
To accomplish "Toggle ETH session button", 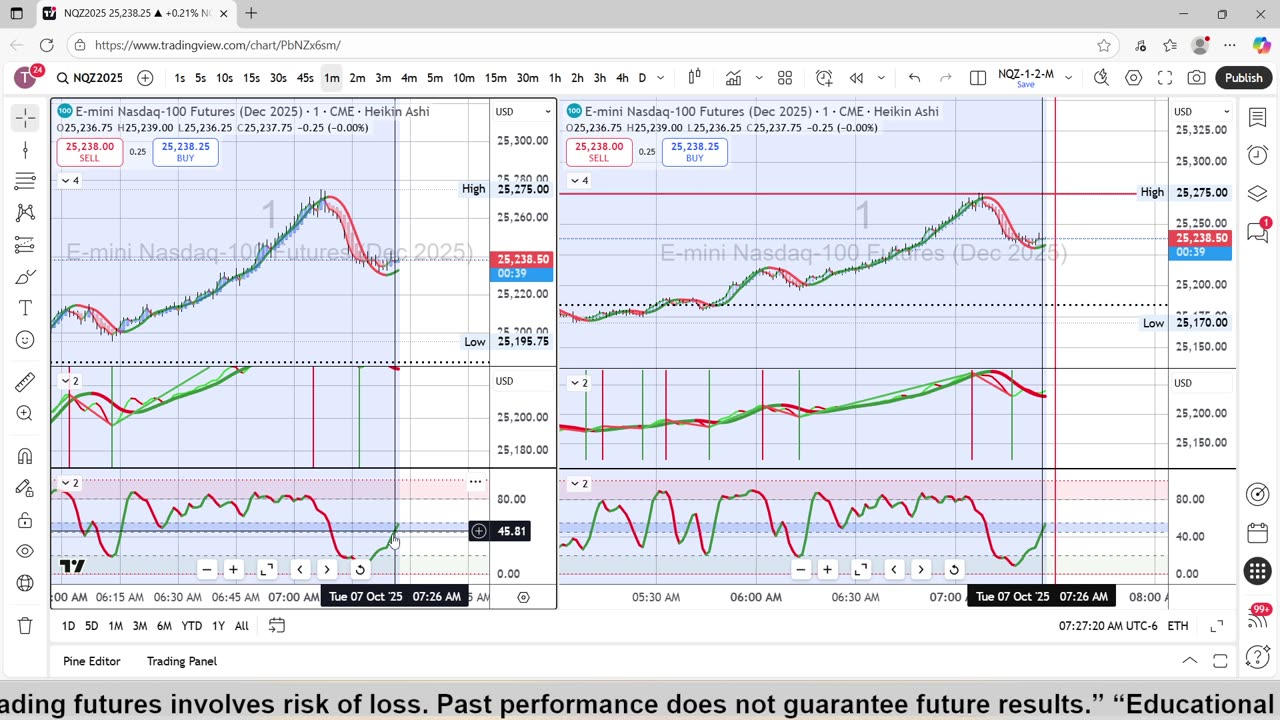I will (1178, 626).
